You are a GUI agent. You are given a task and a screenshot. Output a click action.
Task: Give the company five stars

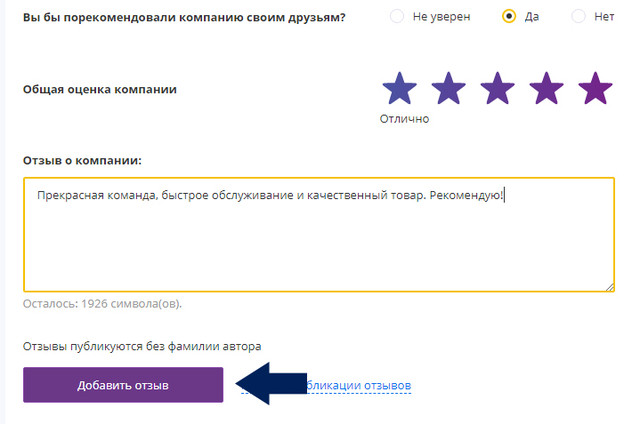coord(596,88)
